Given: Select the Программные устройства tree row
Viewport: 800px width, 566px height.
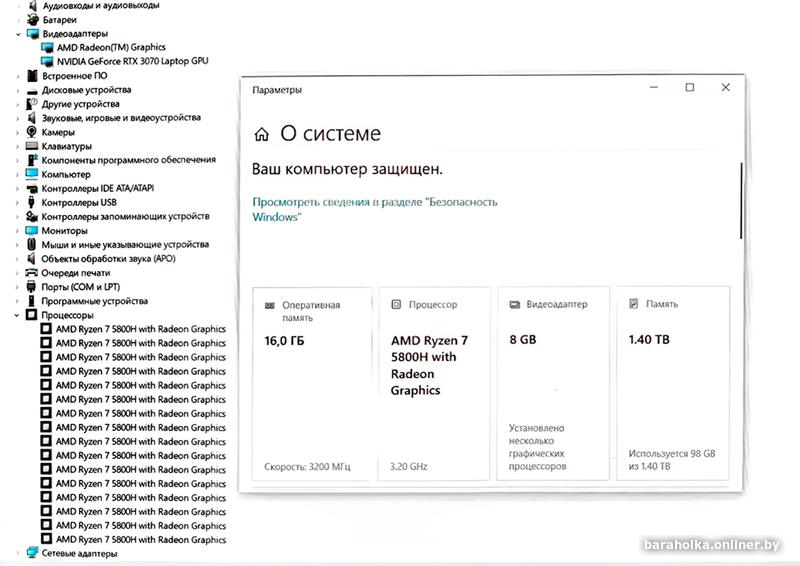Looking at the screenshot, I should coord(94,301).
